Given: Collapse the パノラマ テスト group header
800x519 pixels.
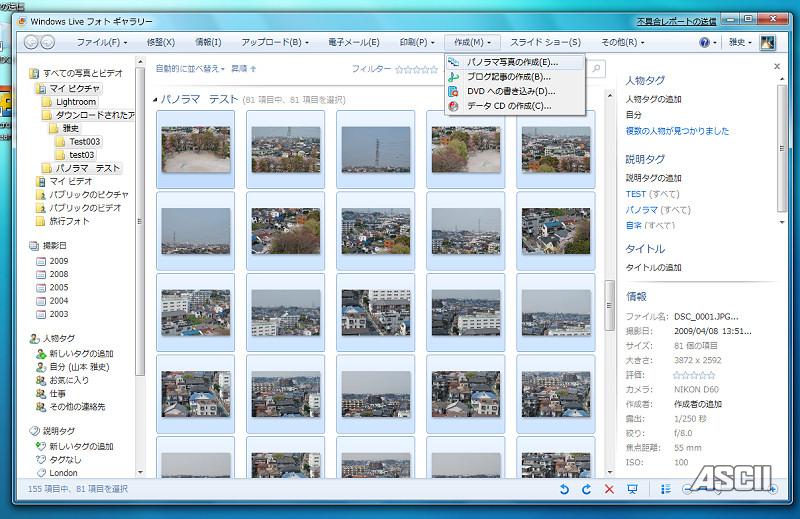Looking at the screenshot, I should pyautogui.click(x=156, y=100).
